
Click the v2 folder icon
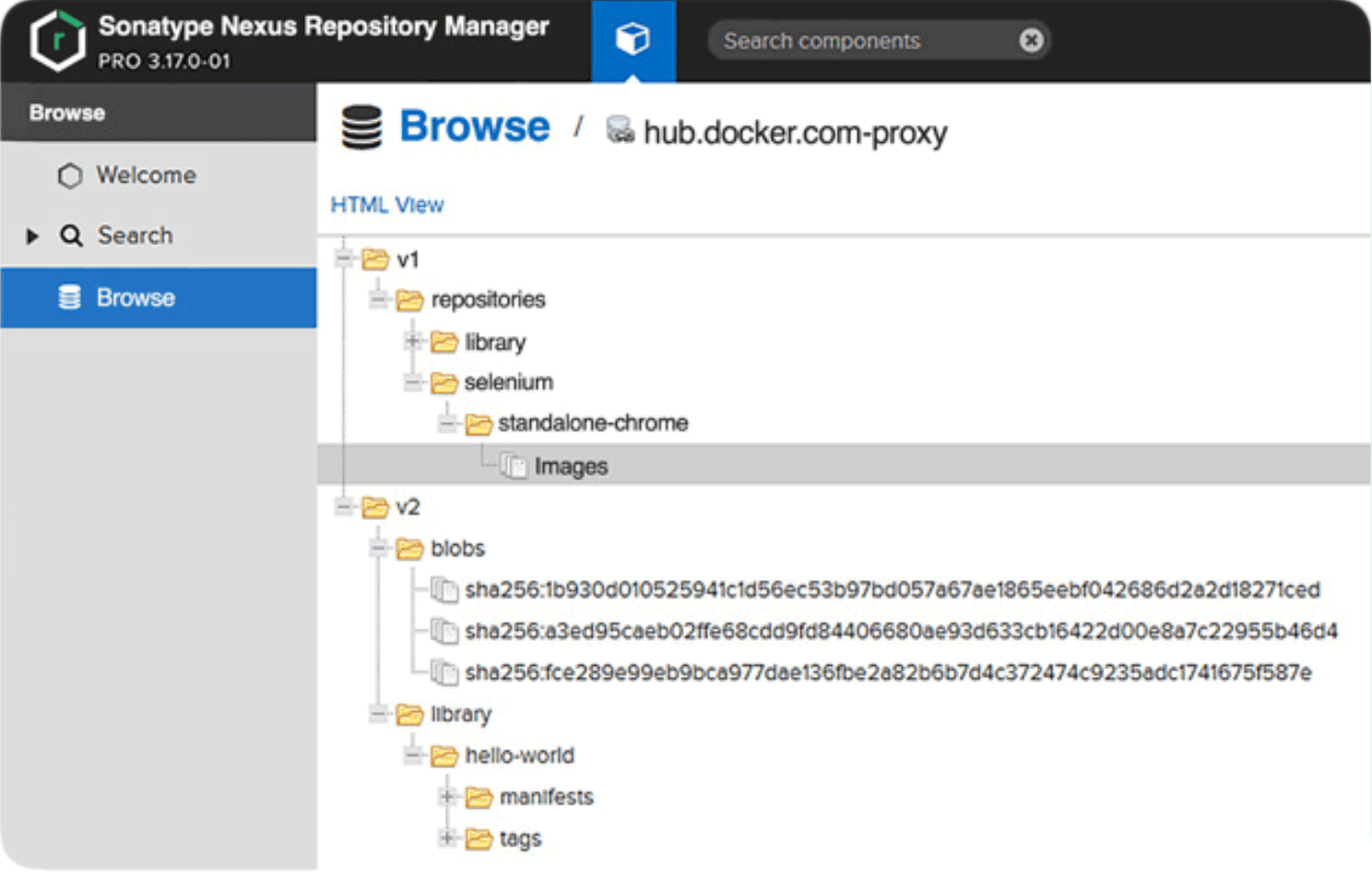375,507
